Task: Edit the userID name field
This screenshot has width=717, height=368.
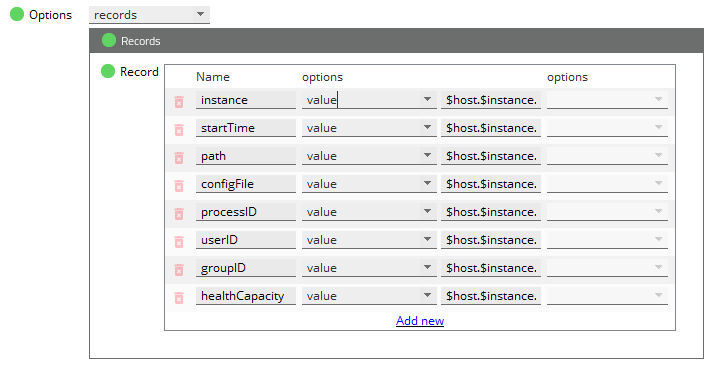Action: [246, 240]
